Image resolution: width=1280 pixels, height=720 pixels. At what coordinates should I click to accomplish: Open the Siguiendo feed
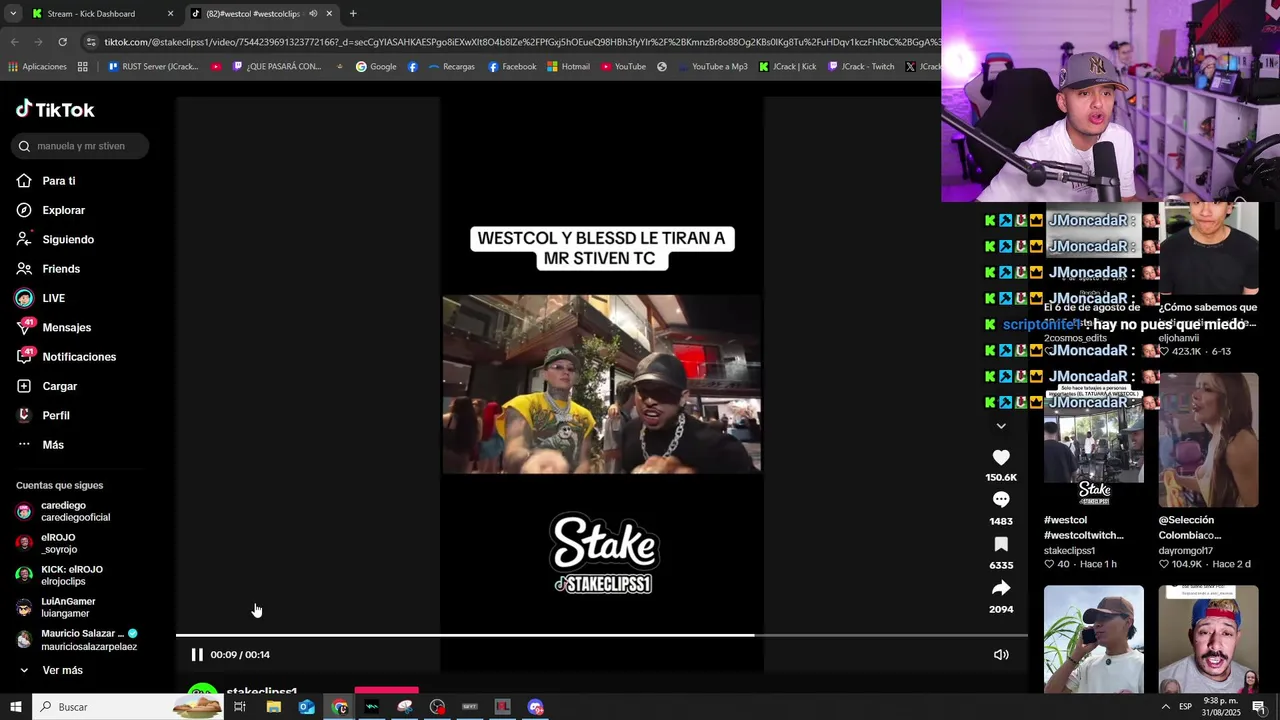click(x=68, y=240)
